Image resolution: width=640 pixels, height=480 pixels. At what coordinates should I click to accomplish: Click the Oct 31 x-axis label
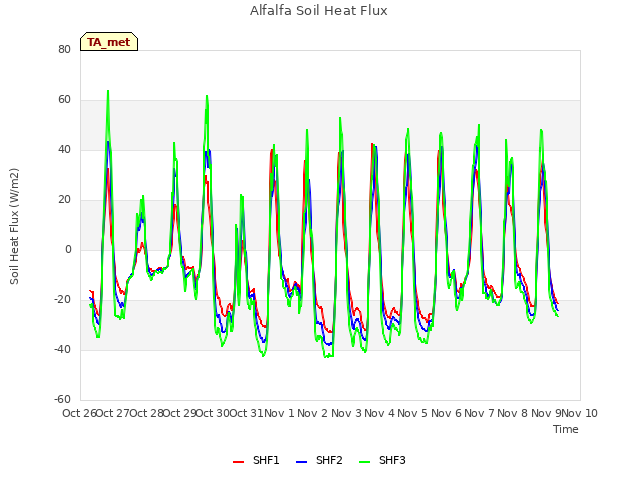pos(247,413)
